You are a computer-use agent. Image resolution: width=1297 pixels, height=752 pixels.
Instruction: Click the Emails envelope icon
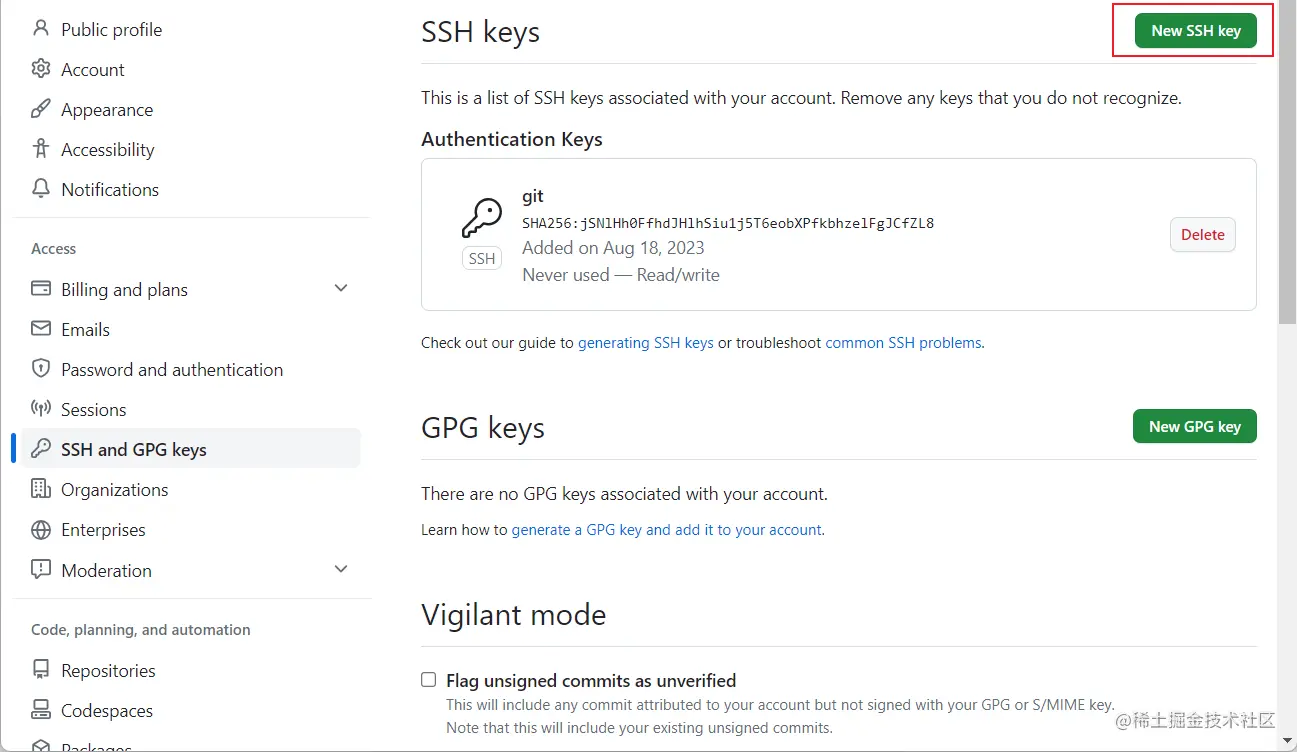(x=41, y=329)
